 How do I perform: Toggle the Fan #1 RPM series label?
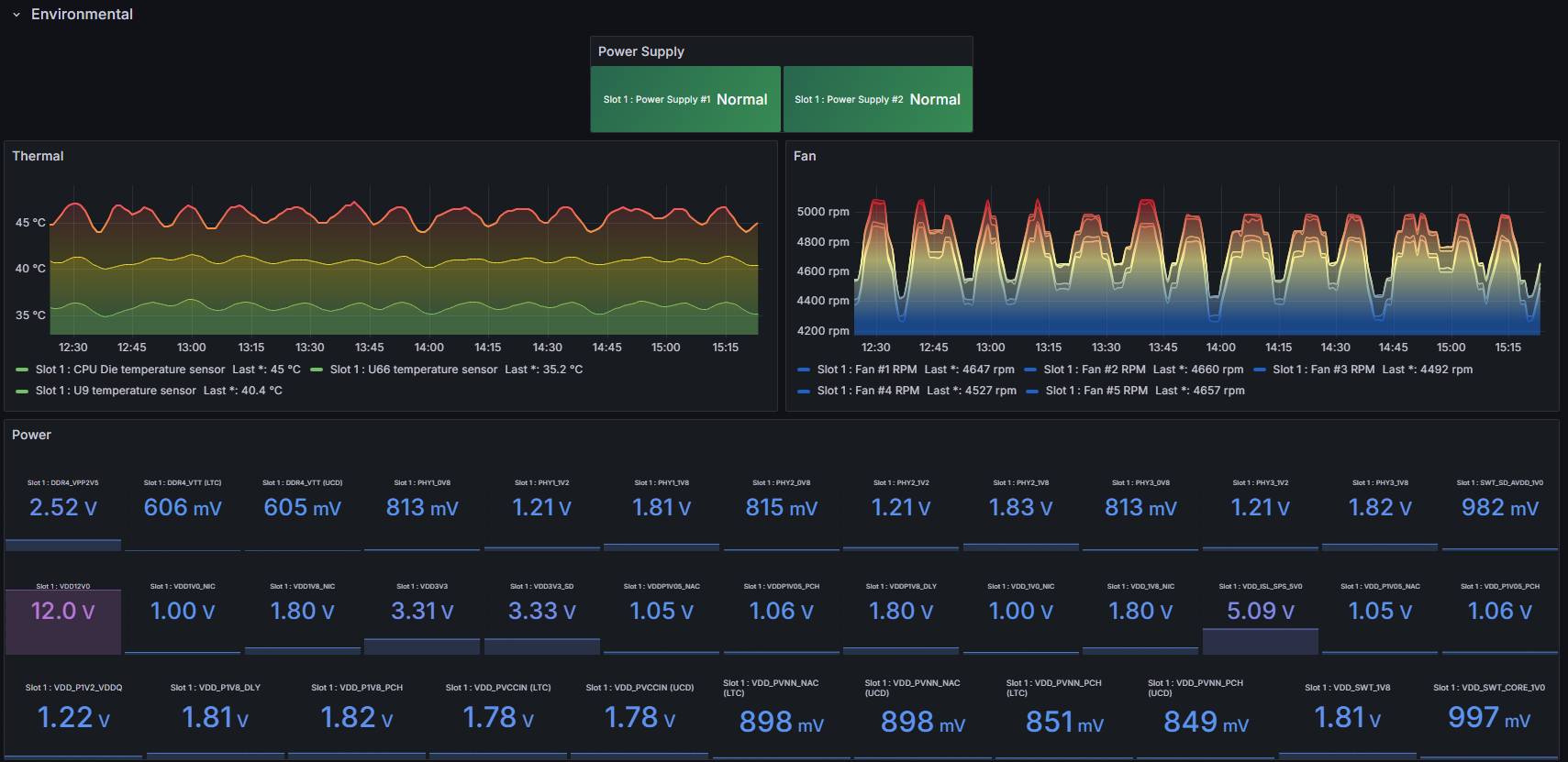[867, 370]
